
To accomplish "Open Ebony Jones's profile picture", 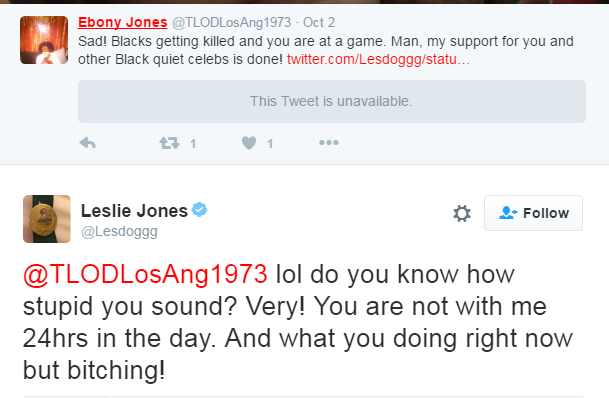I will tap(44, 40).
